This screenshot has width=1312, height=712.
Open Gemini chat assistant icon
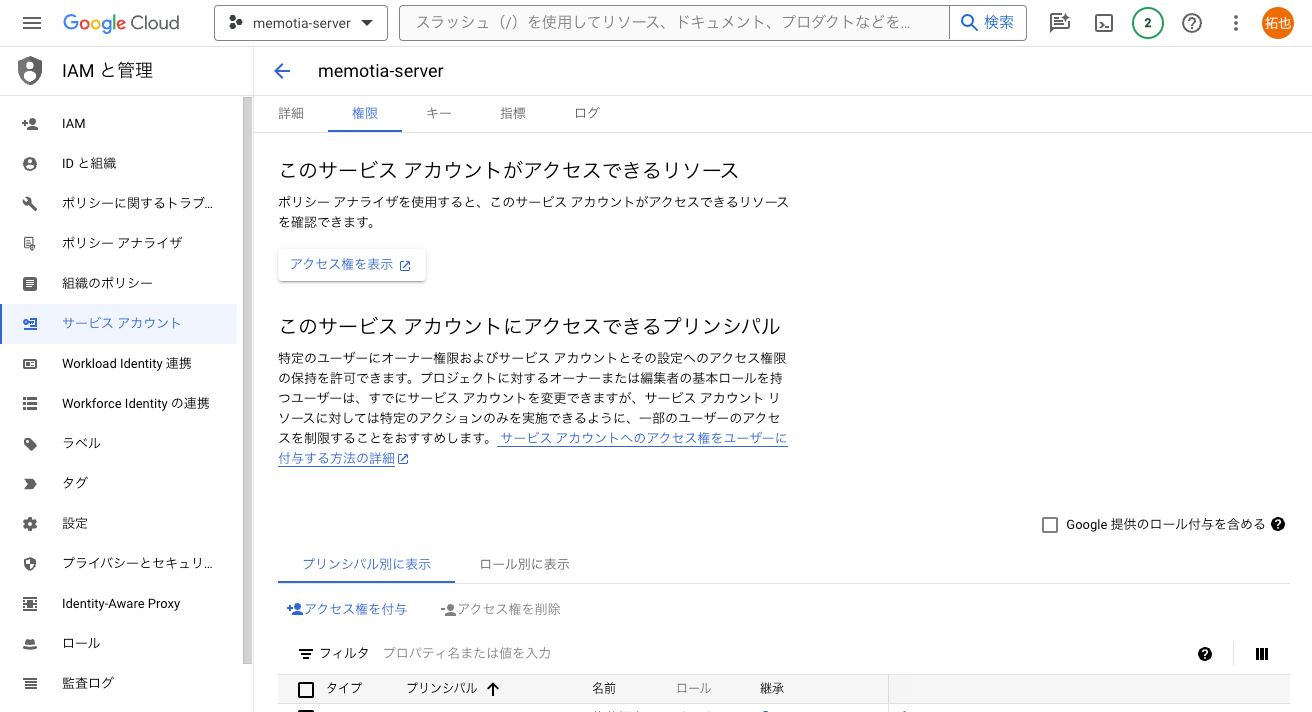click(1060, 23)
